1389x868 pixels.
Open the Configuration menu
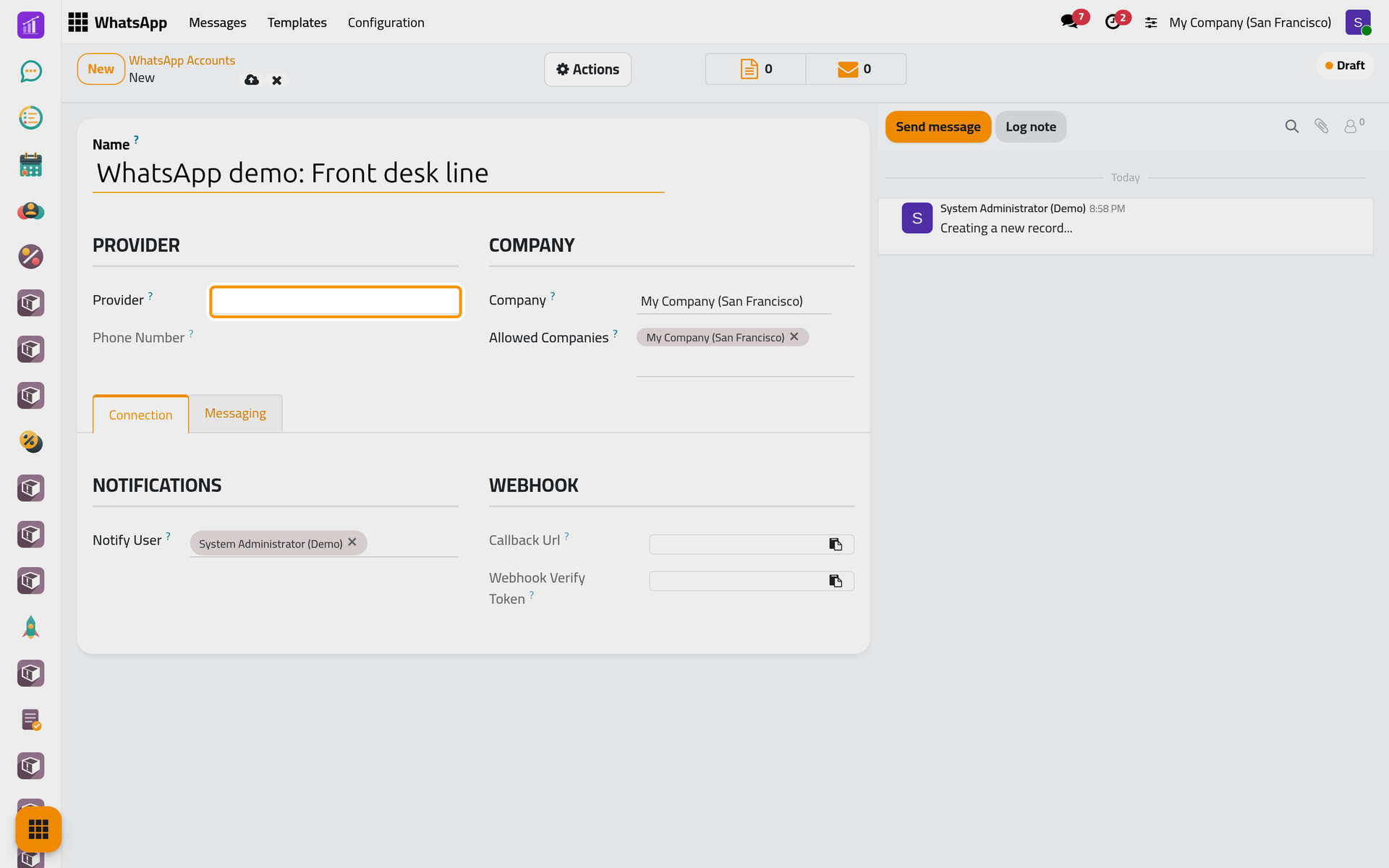386,22
